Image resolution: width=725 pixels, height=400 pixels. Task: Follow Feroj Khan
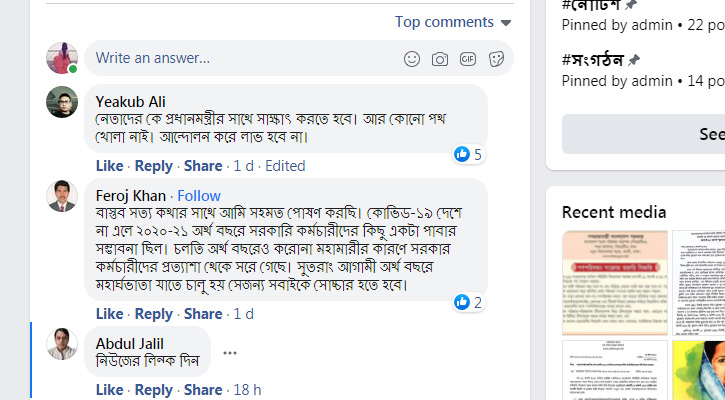(x=199, y=195)
